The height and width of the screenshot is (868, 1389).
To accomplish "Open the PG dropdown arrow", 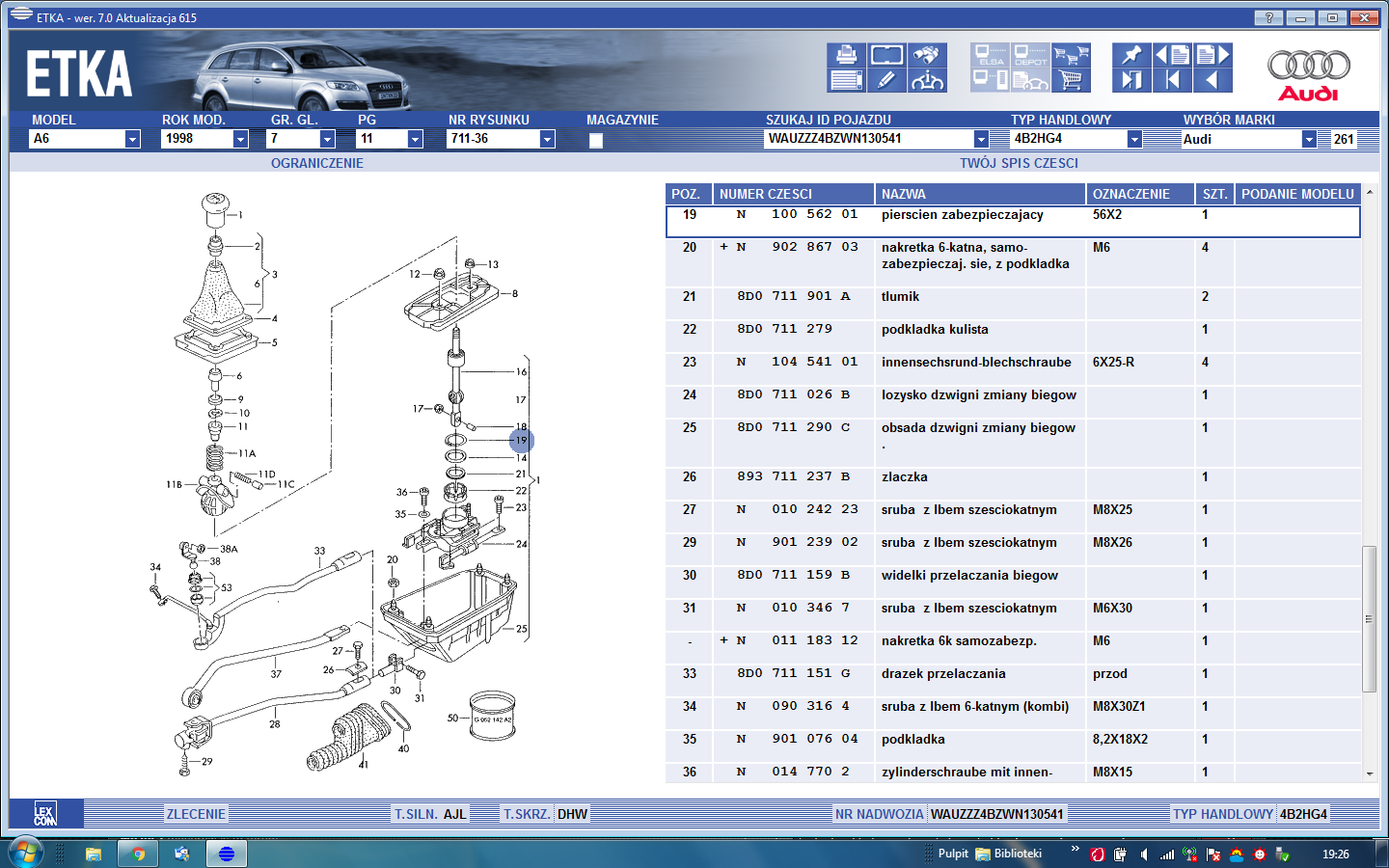I will (x=415, y=139).
